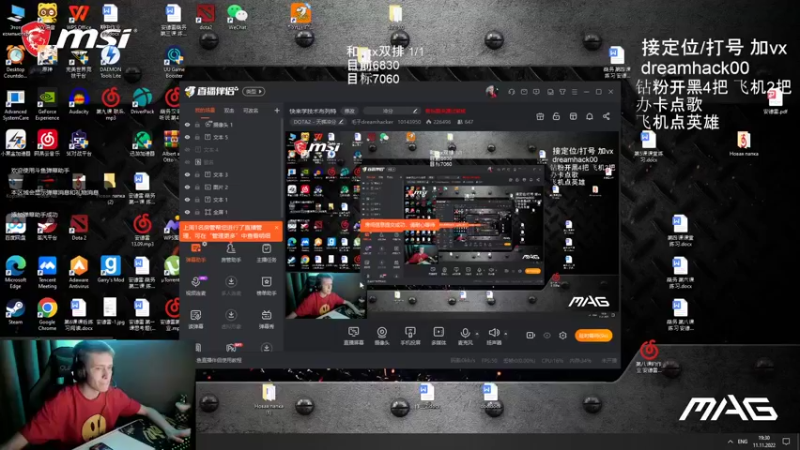Switch to the first scene tab
This screenshot has width=800, height=450.
click(205, 110)
